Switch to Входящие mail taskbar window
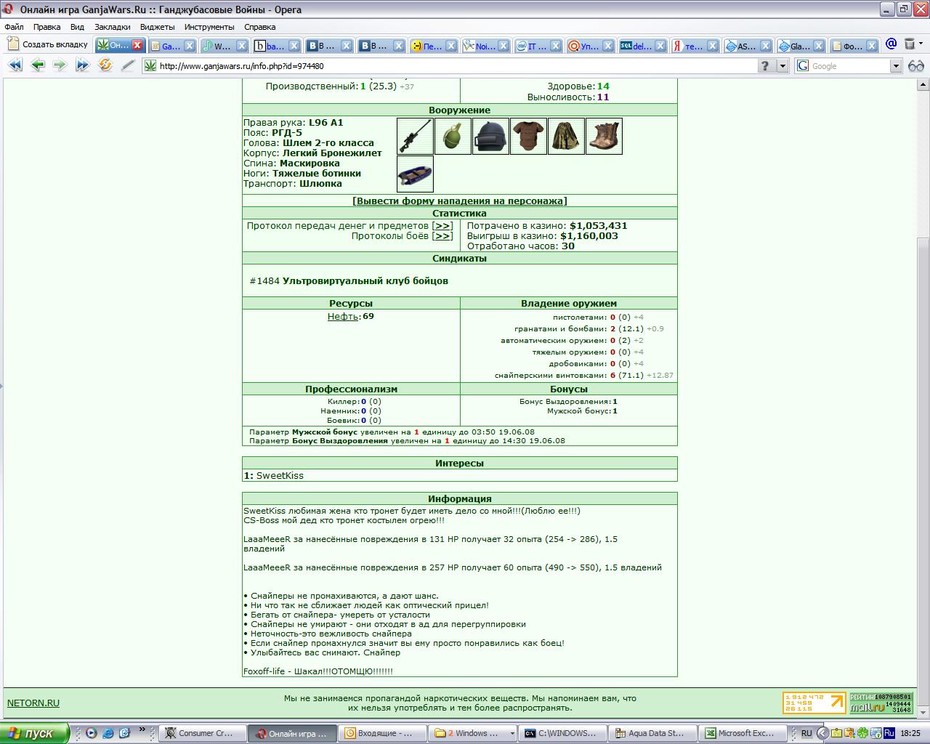 point(383,733)
